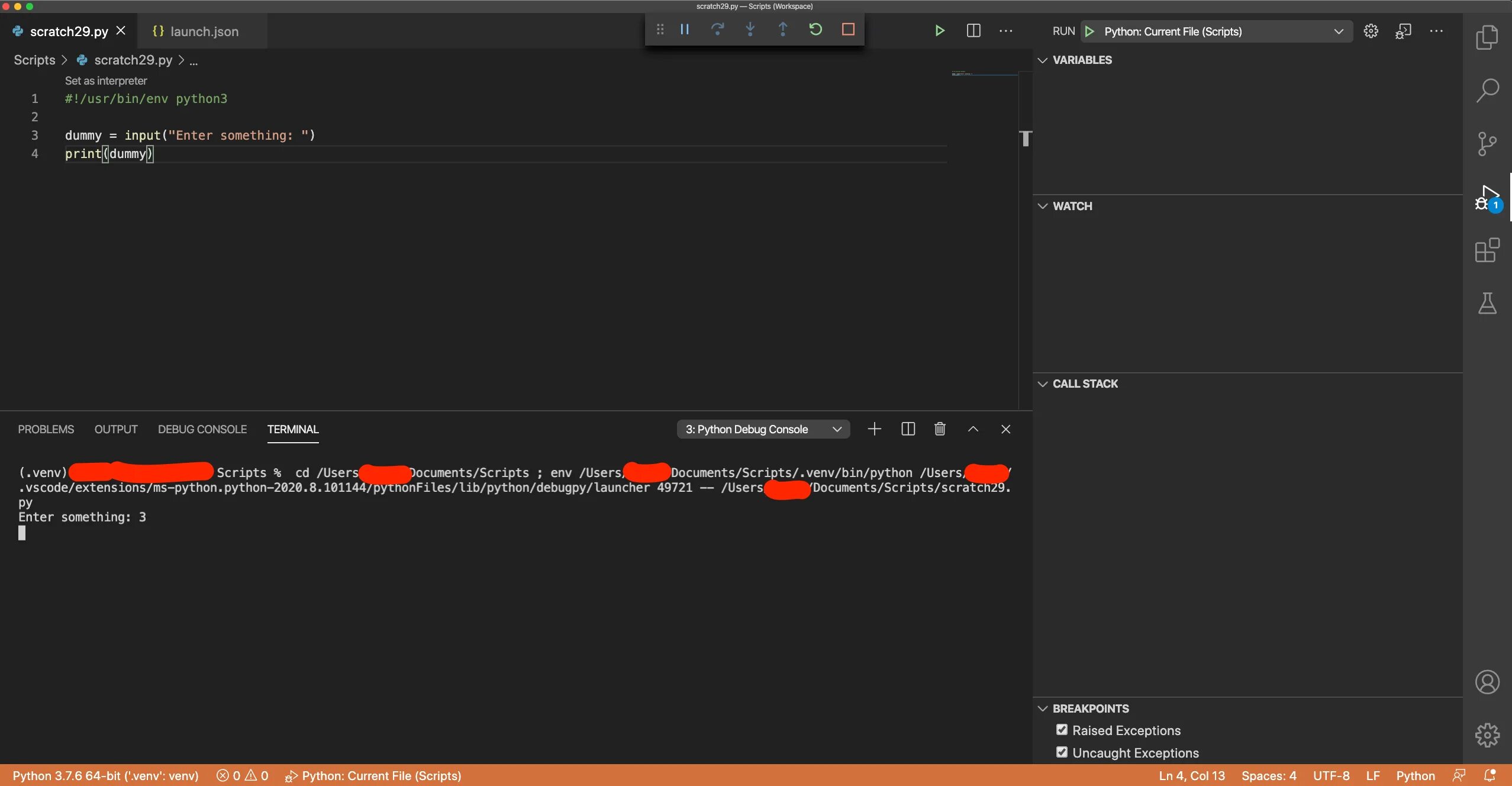Open the Test flask sidebar view
Image resolution: width=1512 pixels, height=786 pixels.
[x=1487, y=303]
